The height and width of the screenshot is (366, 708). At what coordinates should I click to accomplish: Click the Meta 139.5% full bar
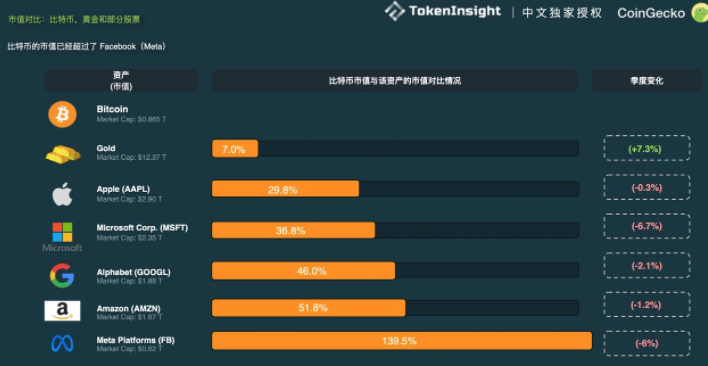402,341
